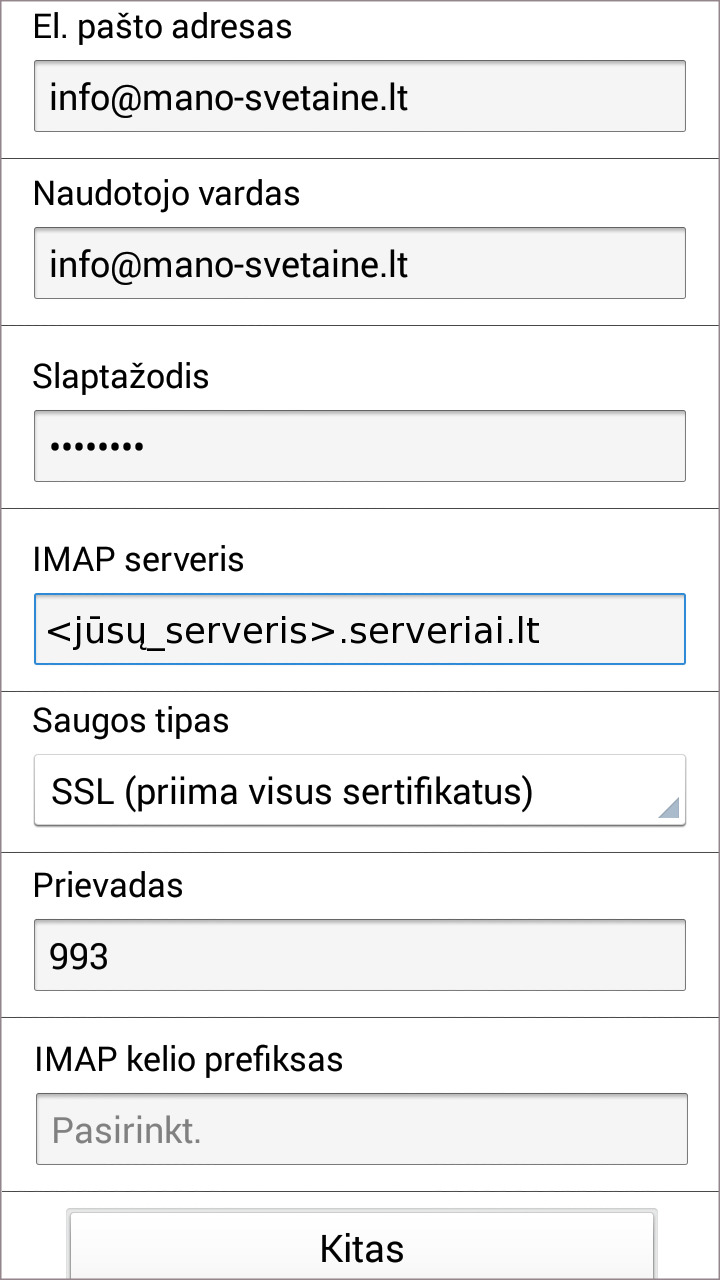Tap the 'IMAP serveris' heading label
The image size is (720, 1280).
tap(138, 559)
